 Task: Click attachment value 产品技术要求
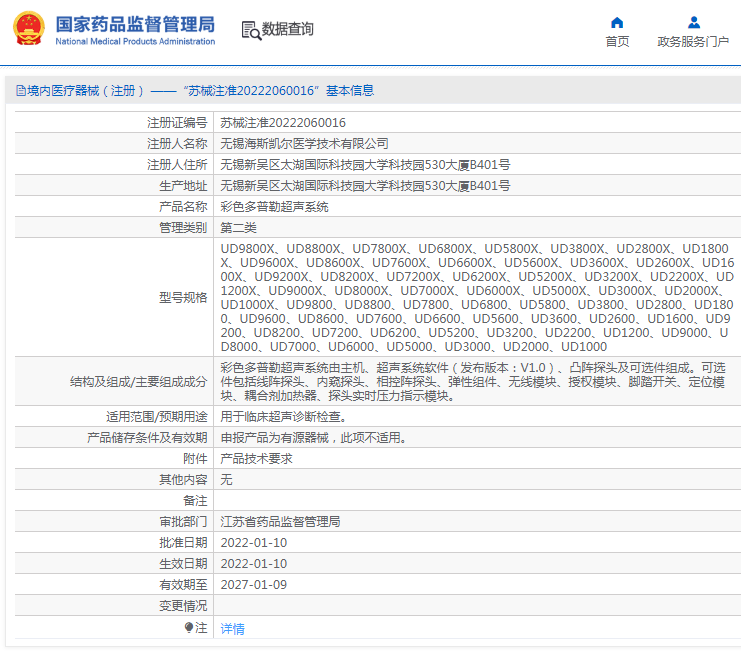coord(256,459)
